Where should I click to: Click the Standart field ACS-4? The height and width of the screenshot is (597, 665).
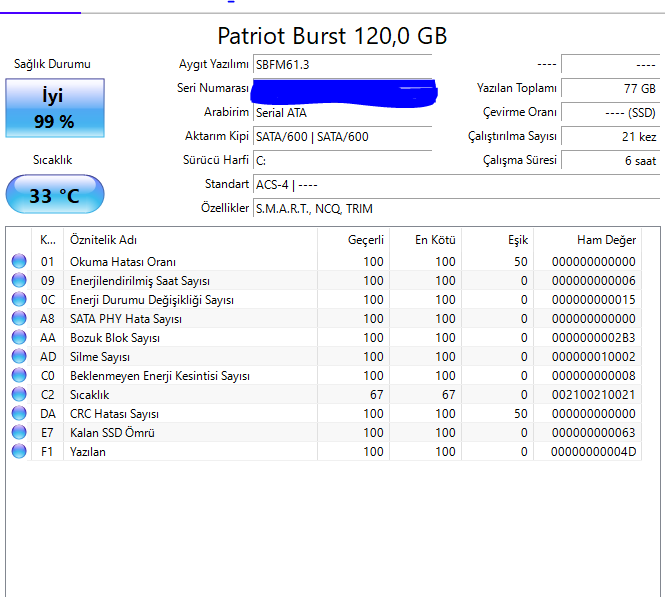click(x=456, y=185)
